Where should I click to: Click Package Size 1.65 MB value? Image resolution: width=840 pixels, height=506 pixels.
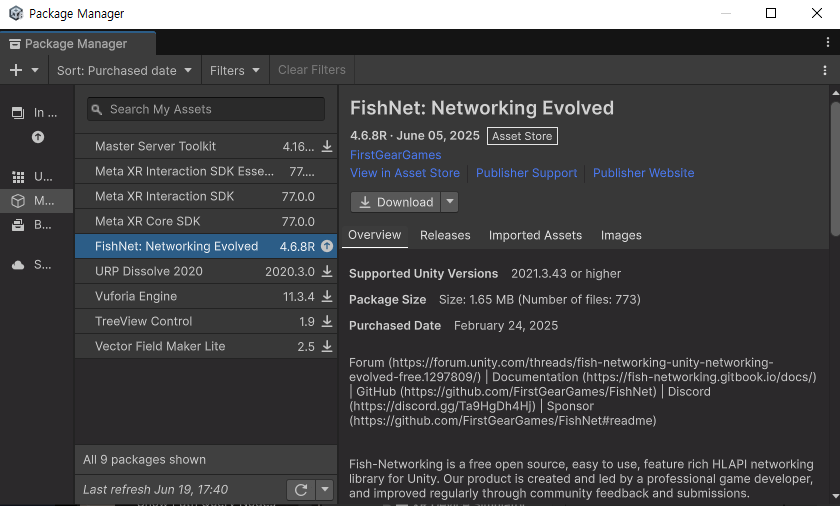point(539,299)
